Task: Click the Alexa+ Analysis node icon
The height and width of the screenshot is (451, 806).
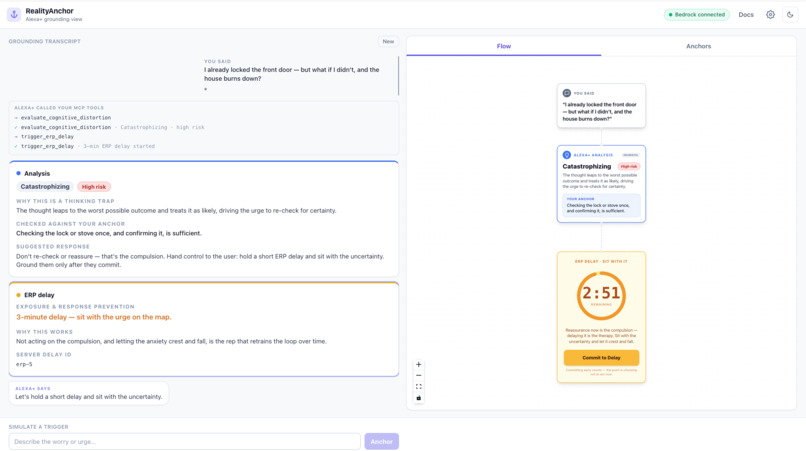Action: (566, 155)
